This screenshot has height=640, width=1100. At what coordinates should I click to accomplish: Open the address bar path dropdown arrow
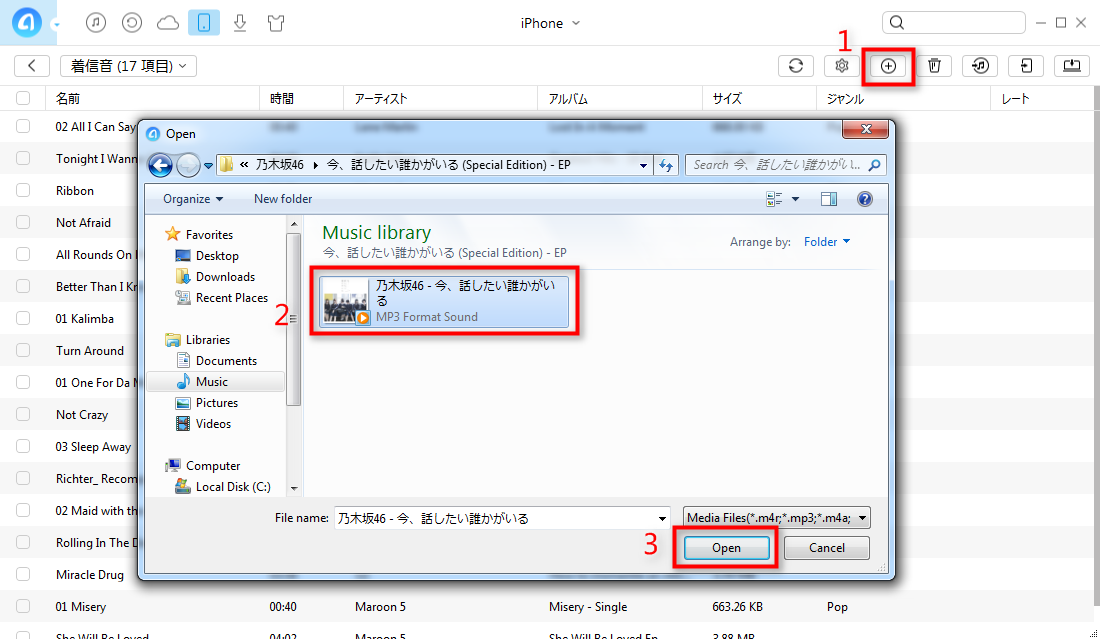tap(643, 166)
